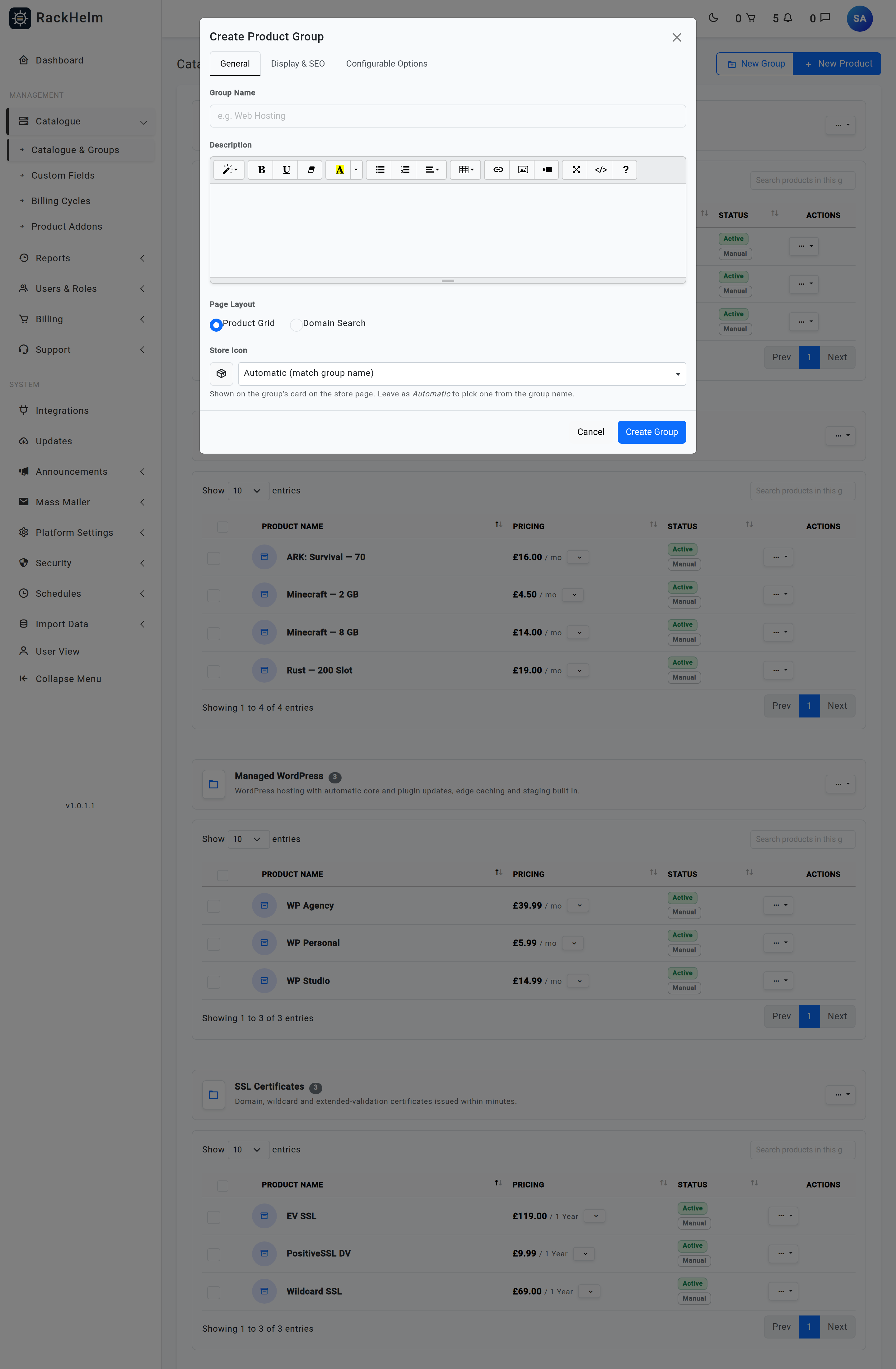
Task: Apply yellow highlight color button
Action: click(339, 170)
